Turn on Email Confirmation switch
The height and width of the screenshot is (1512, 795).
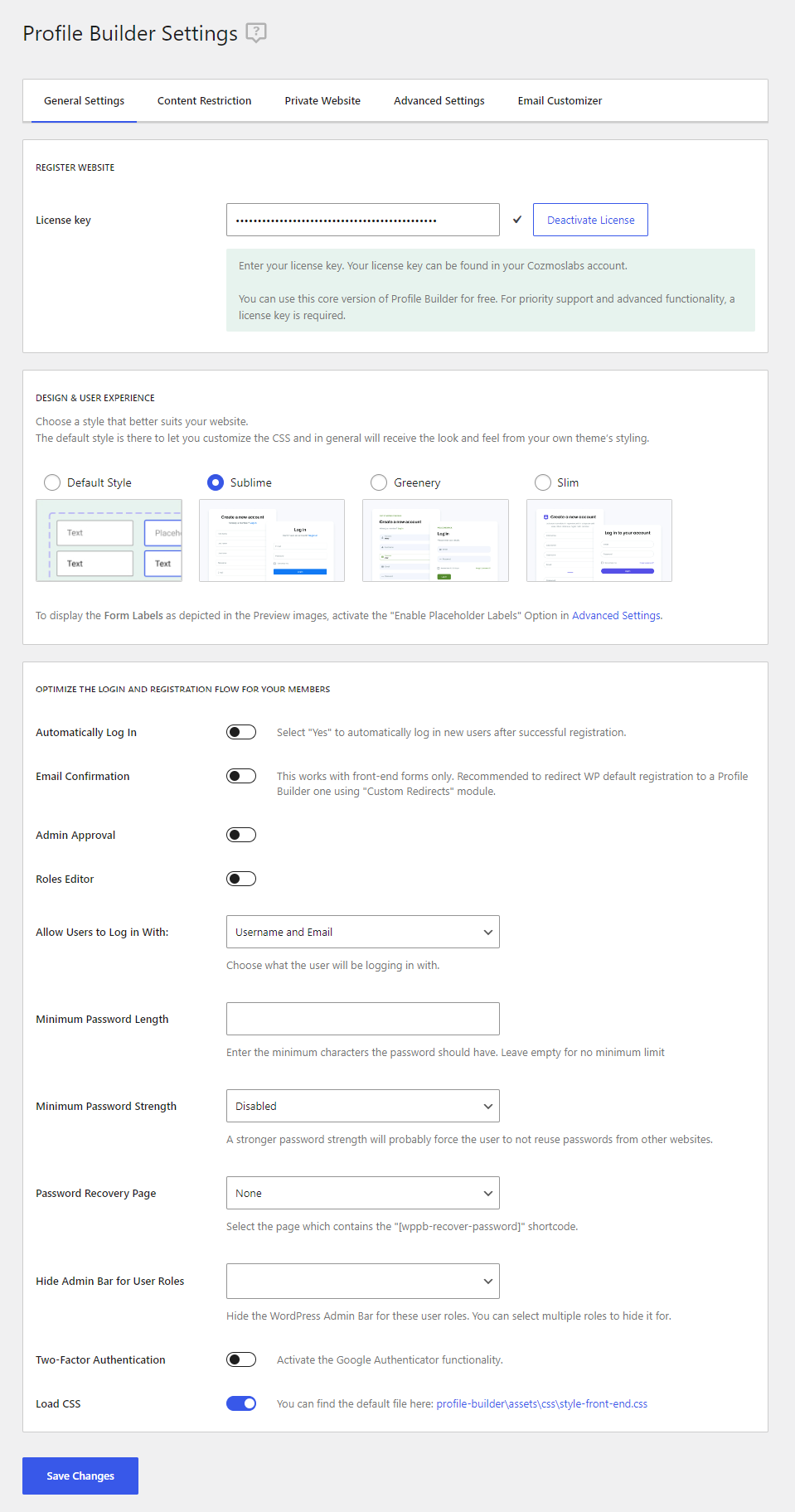241,776
